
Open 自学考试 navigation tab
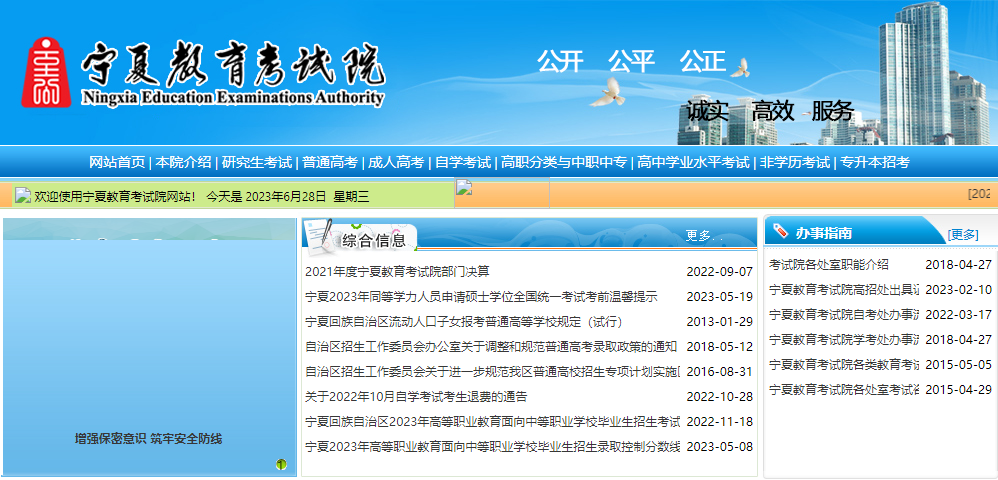pos(463,162)
